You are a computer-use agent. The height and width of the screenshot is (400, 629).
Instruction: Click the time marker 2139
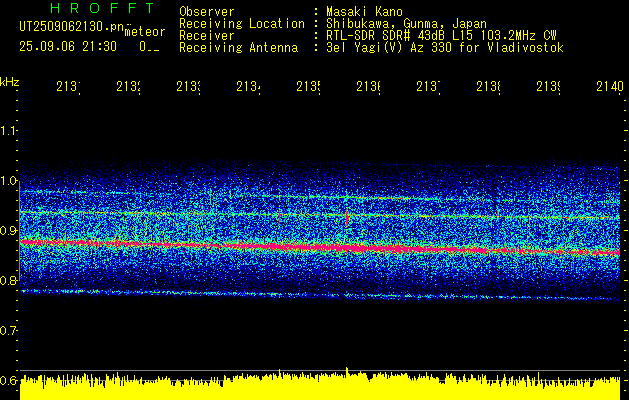click(x=548, y=86)
